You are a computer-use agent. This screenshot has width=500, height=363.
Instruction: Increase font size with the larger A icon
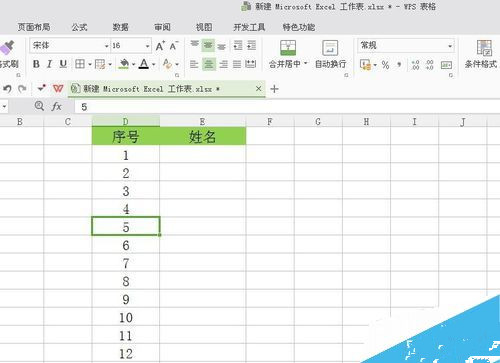(x=160, y=46)
